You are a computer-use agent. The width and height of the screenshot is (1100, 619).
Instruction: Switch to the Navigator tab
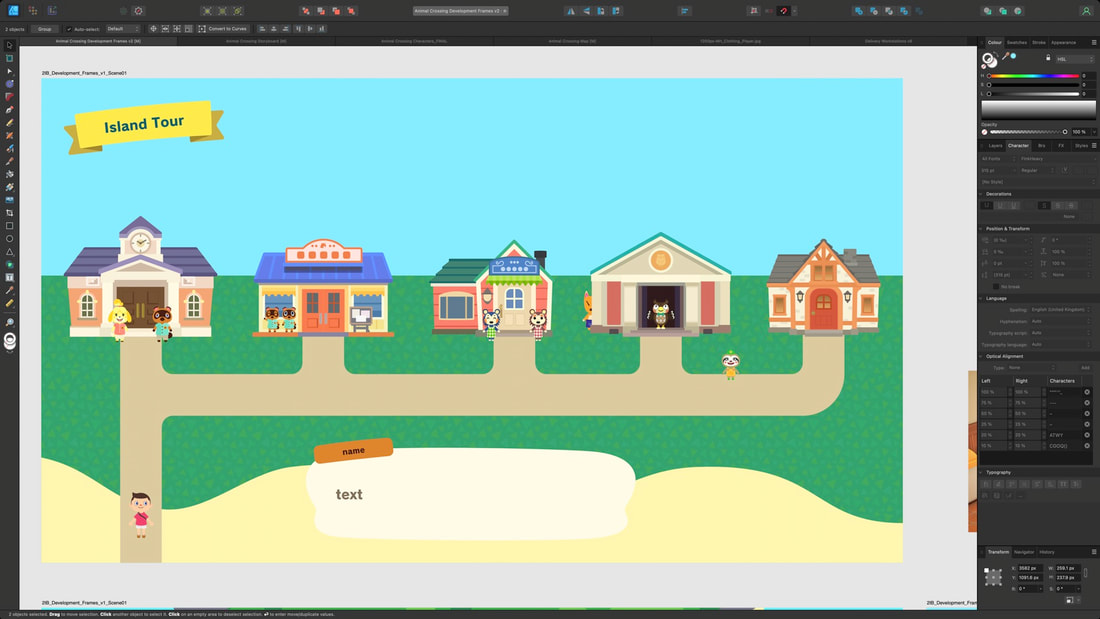(1024, 552)
